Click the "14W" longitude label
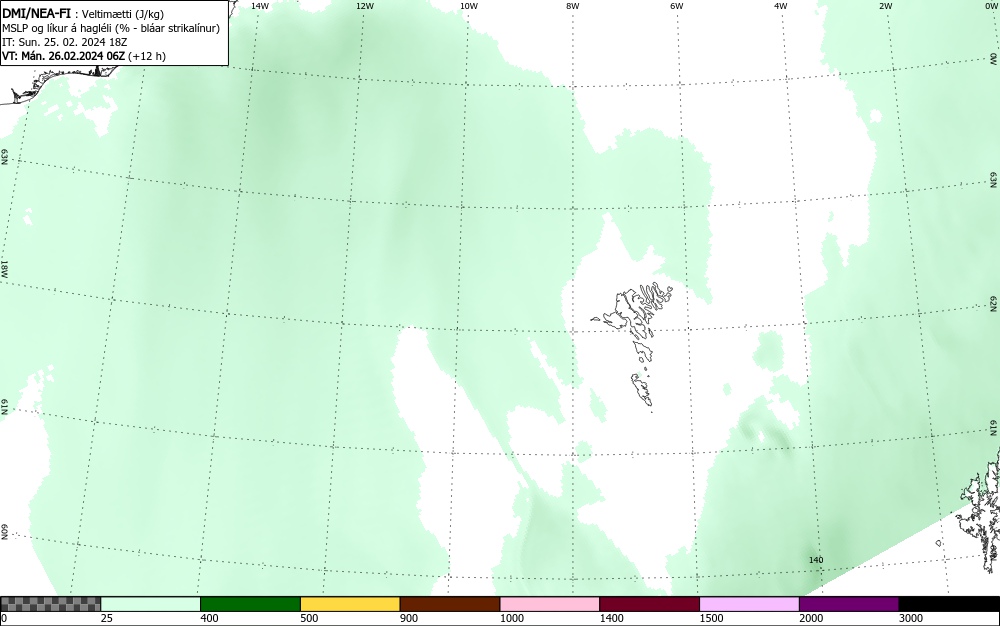Viewport: 1000px width, 626px height. [x=260, y=6]
